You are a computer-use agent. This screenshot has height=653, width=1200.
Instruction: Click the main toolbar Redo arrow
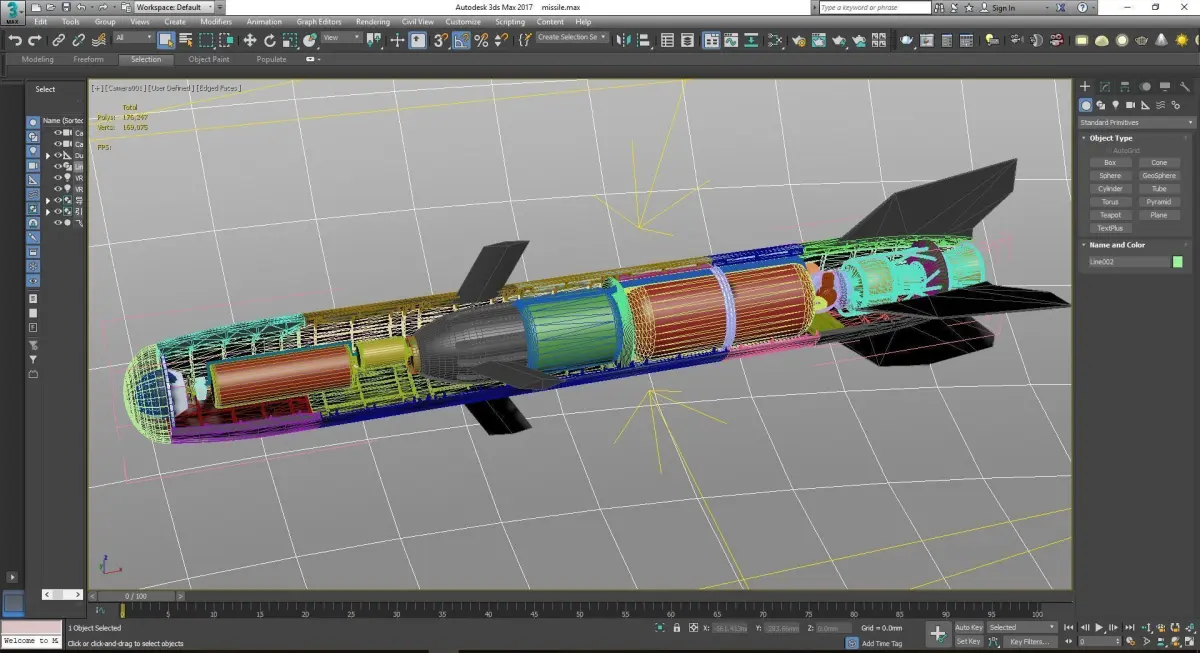click(35, 40)
